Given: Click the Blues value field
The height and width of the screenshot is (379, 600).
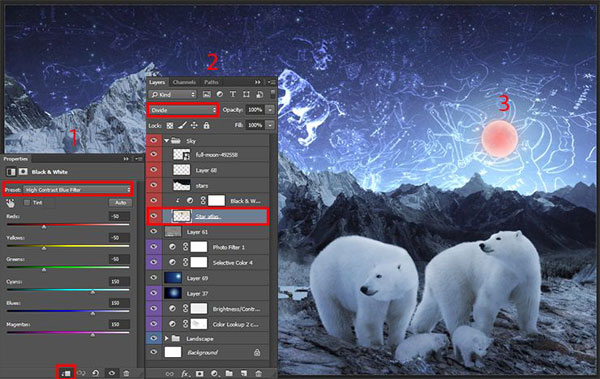Looking at the screenshot, I should pos(119,303).
